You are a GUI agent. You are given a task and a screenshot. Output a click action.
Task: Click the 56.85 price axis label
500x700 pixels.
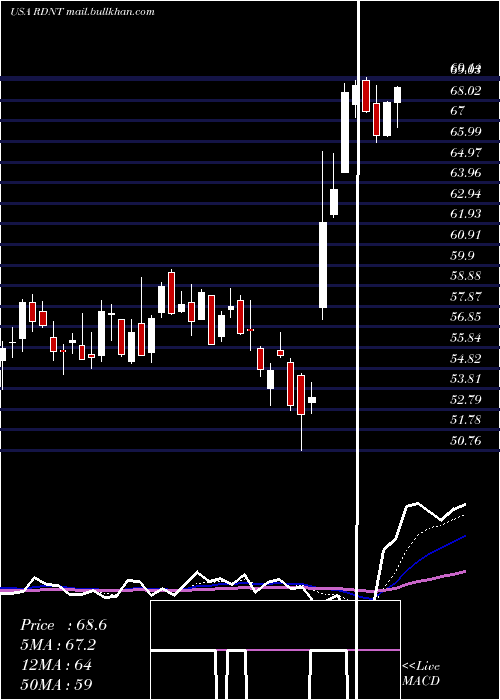click(x=466, y=317)
